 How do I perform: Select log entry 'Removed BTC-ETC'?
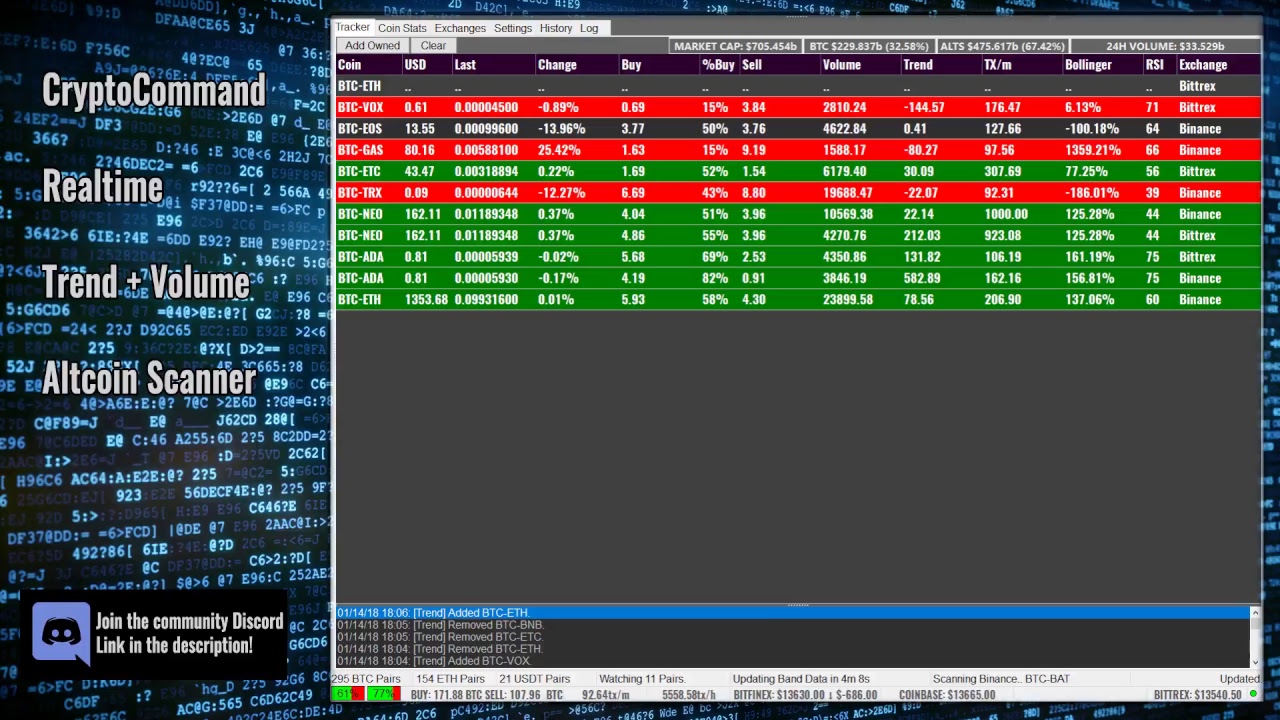(x=792, y=637)
